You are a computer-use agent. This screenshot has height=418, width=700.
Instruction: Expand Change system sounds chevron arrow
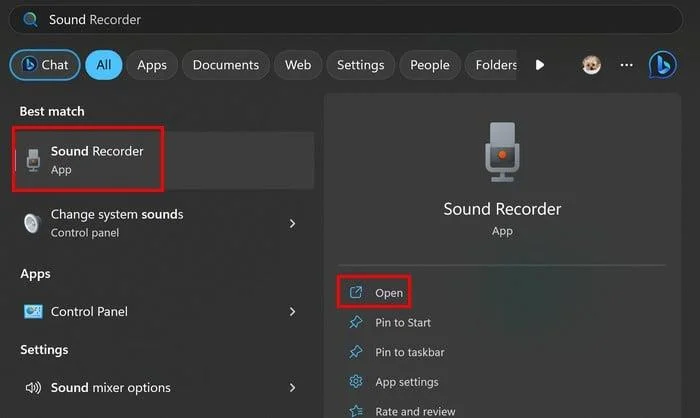(292, 223)
